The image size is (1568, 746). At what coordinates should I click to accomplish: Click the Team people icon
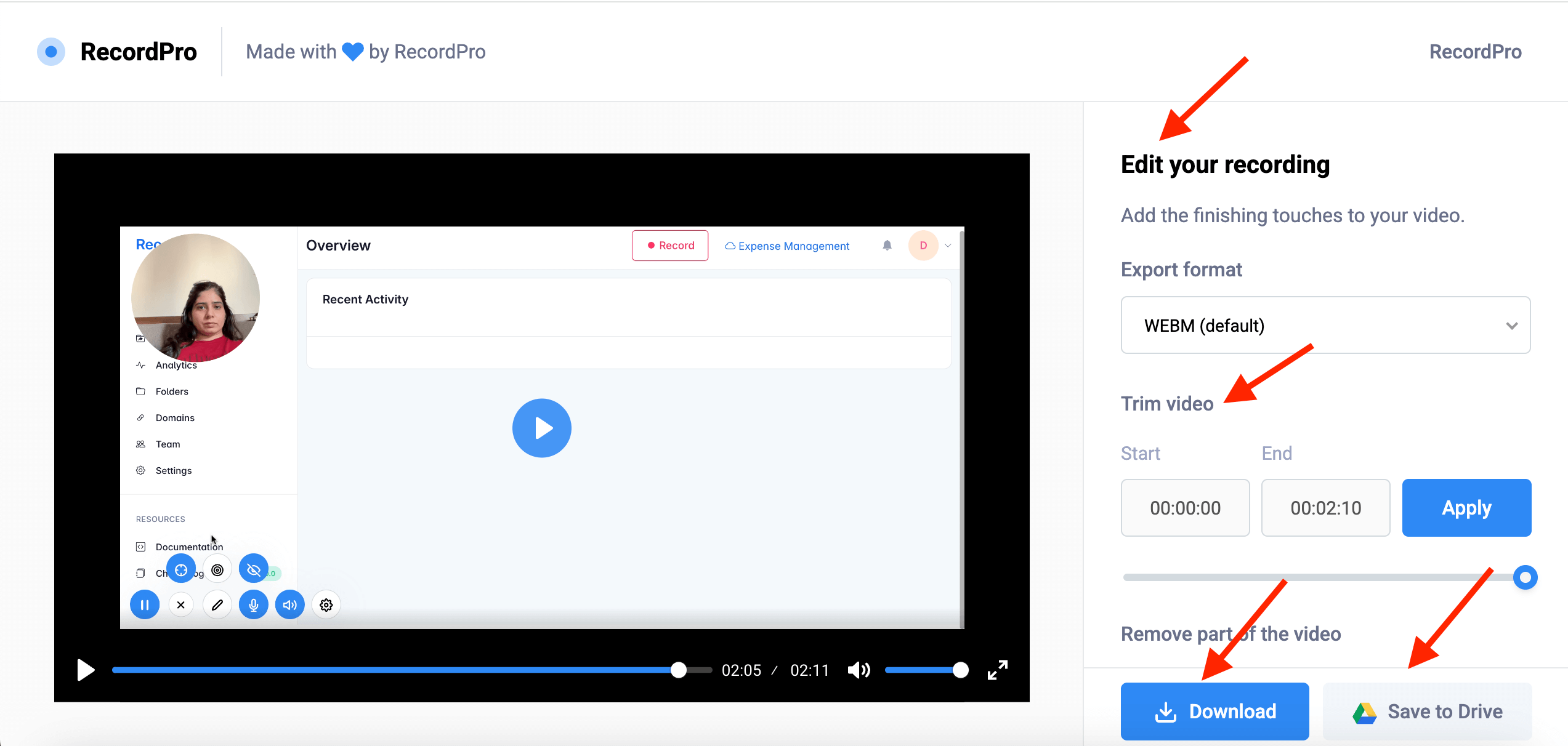(x=140, y=444)
